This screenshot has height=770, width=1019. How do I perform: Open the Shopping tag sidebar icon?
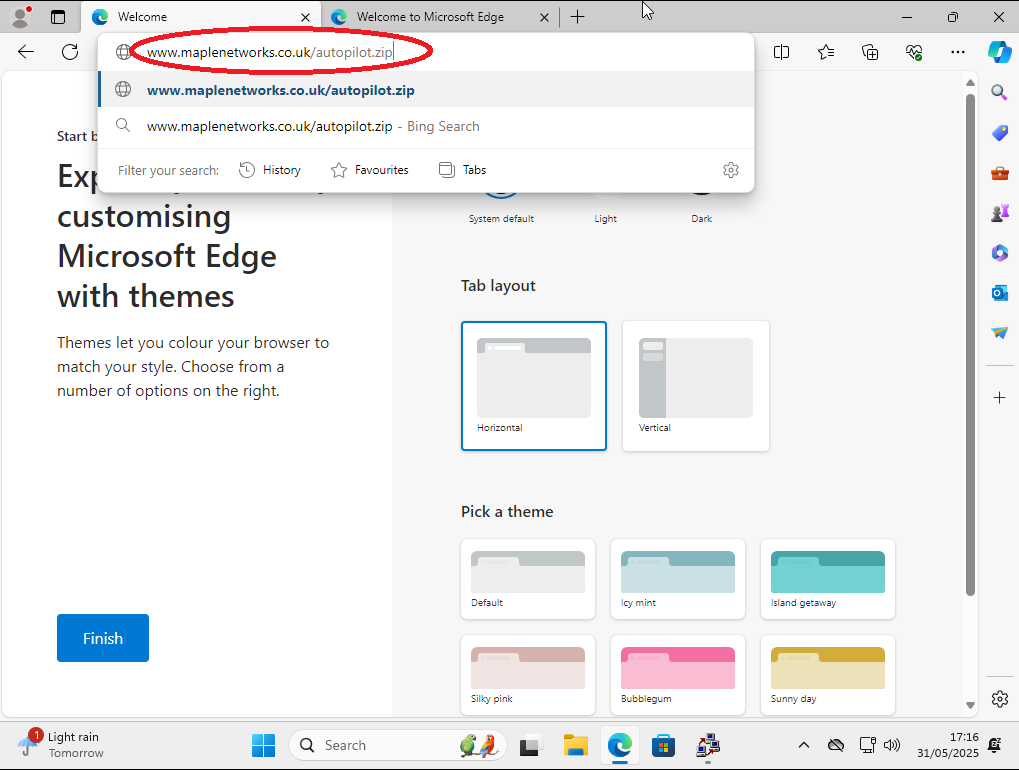999,133
